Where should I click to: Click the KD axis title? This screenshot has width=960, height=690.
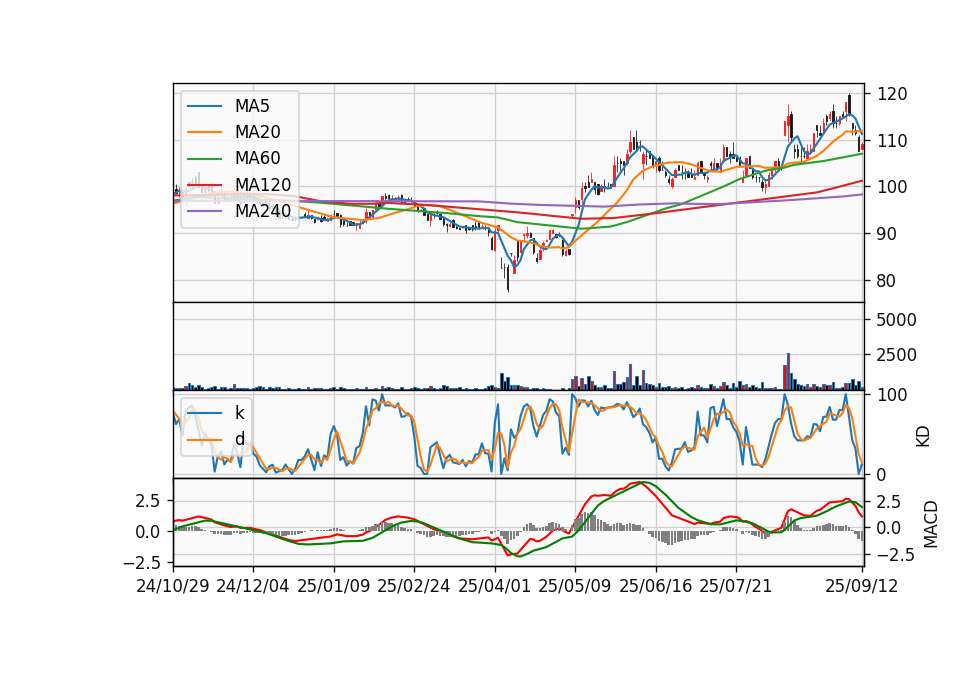pyautogui.click(x=923, y=436)
